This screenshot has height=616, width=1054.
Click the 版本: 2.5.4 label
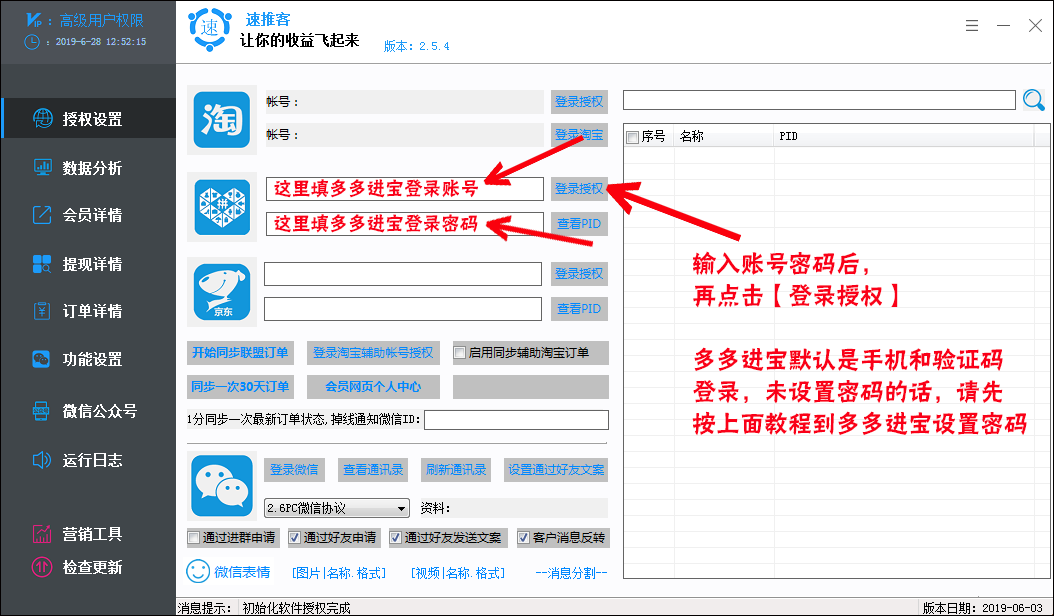[x=417, y=46]
